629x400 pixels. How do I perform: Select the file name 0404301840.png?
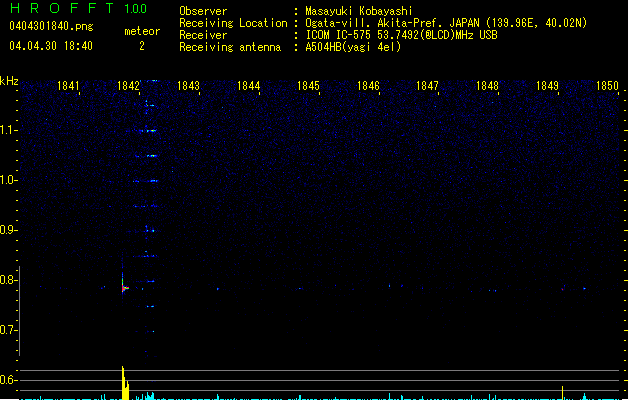click(x=51, y=26)
